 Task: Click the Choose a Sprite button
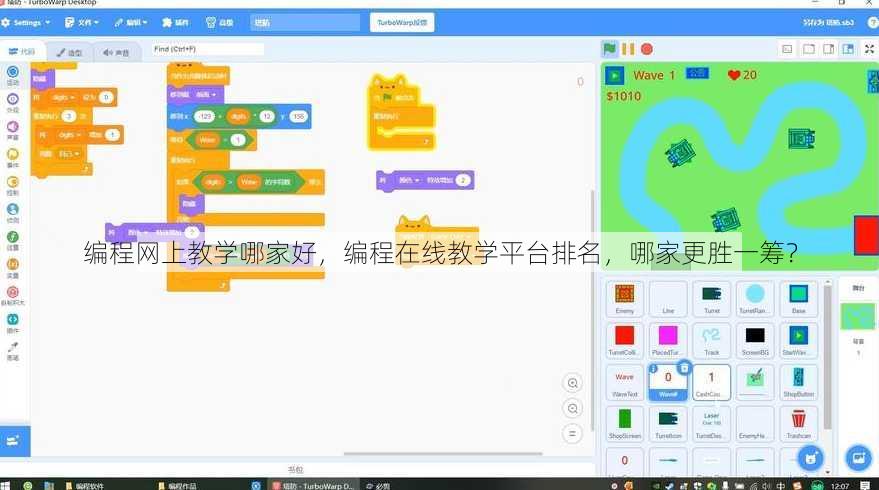click(811, 459)
